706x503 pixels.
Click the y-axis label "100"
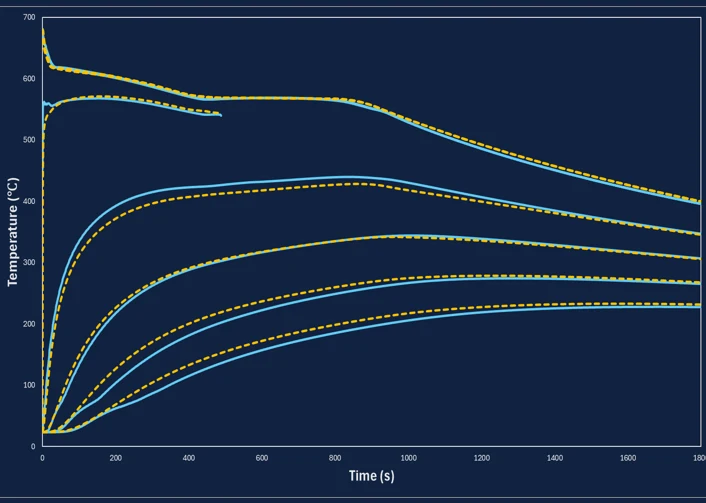click(29, 385)
